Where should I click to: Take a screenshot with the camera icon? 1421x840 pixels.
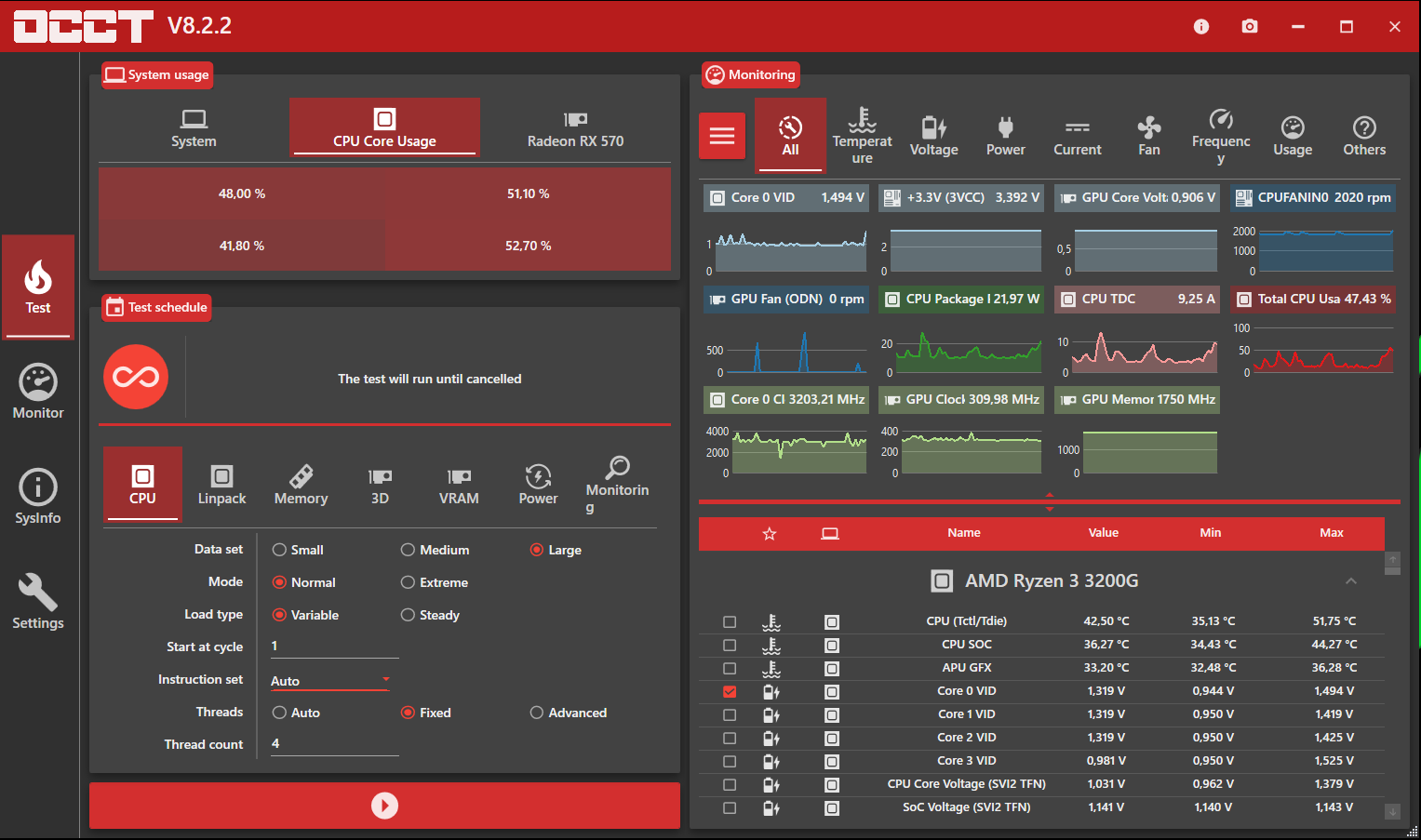1250,26
